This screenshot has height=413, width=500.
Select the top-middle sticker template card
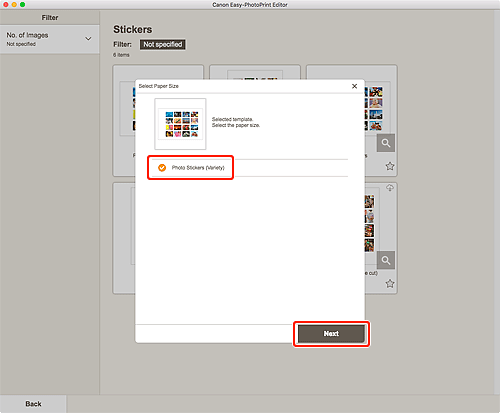[x=255, y=72]
